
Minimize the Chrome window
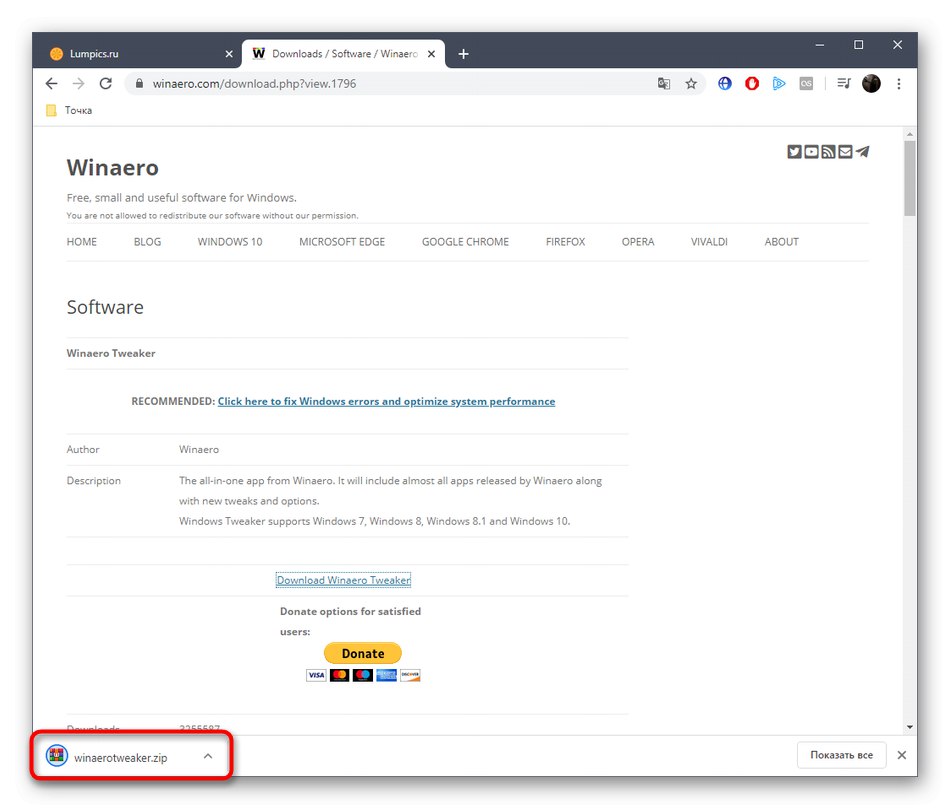tap(820, 45)
